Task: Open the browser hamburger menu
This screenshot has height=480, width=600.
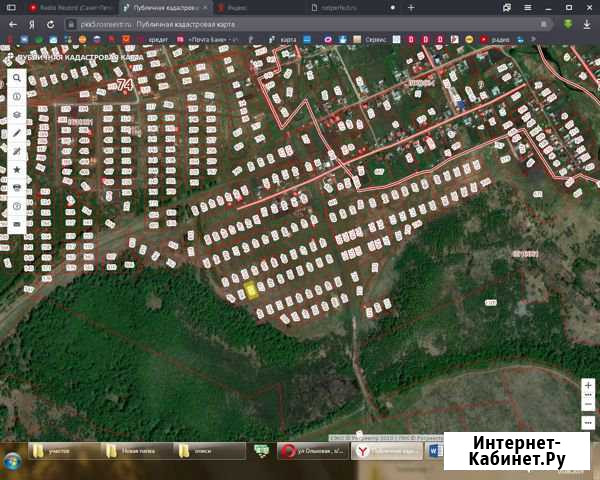Action: click(x=528, y=7)
